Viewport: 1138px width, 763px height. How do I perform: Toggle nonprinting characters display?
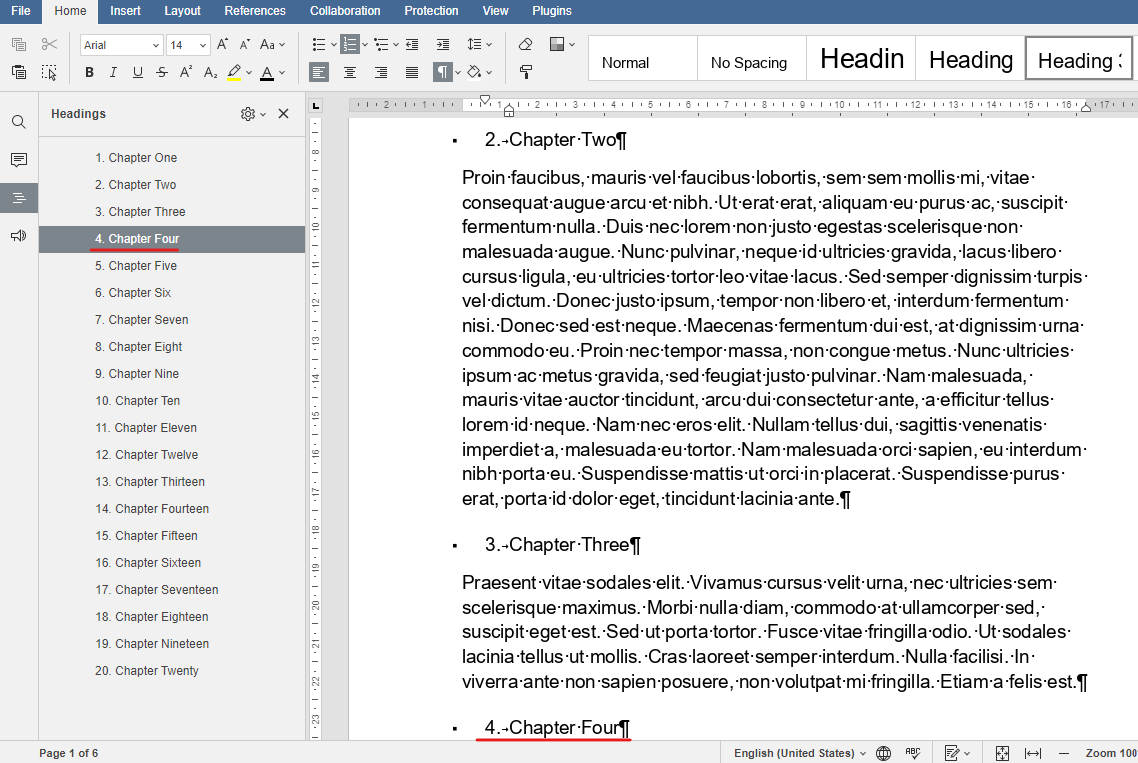pyautogui.click(x=441, y=71)
